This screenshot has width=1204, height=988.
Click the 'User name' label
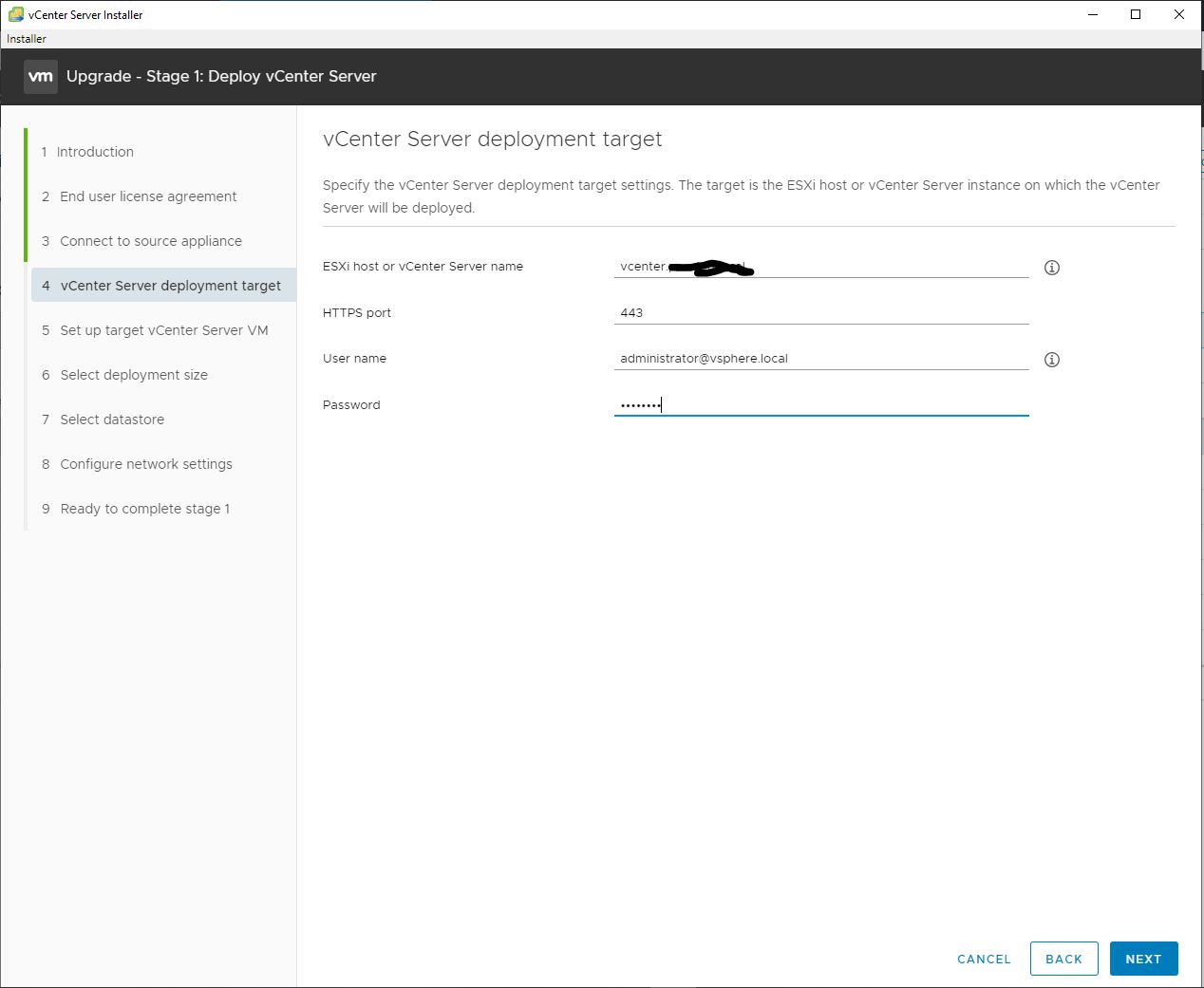pyautogui.click(x=354, y=358)
